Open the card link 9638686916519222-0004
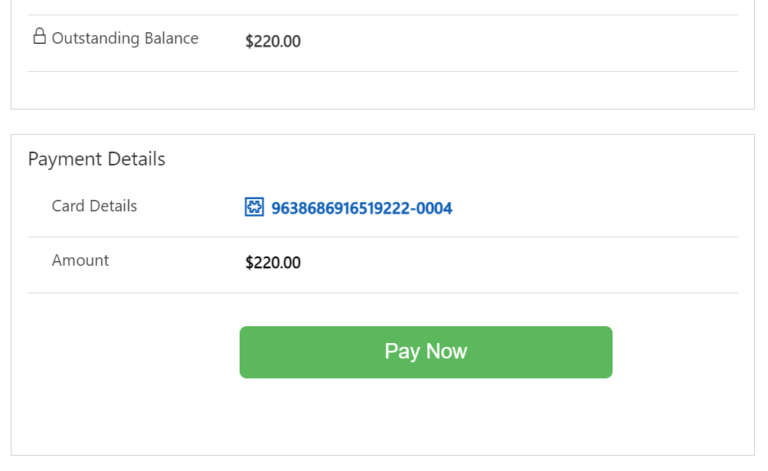Image resolution: width=768 pixels, height=471 pixels. (361, 208)
